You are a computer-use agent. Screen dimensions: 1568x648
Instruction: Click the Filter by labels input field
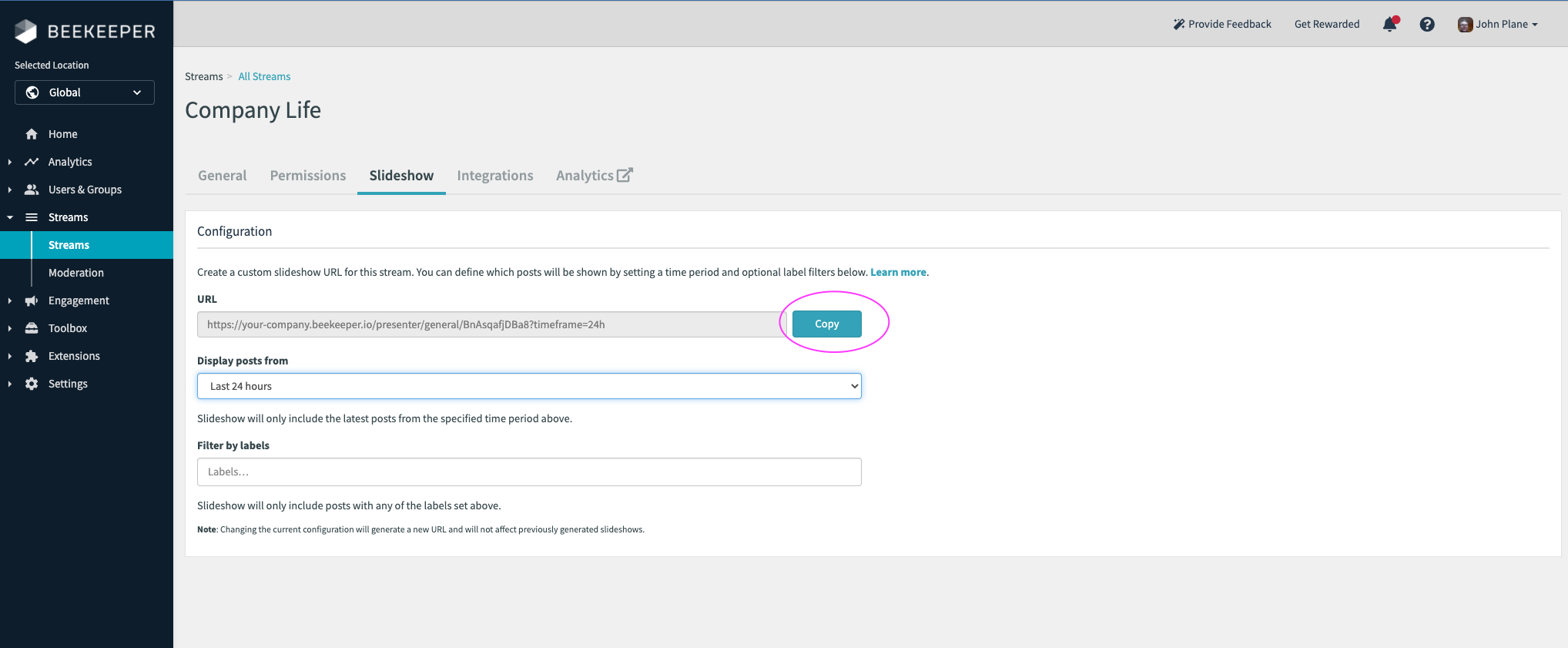tap(529, 472)
